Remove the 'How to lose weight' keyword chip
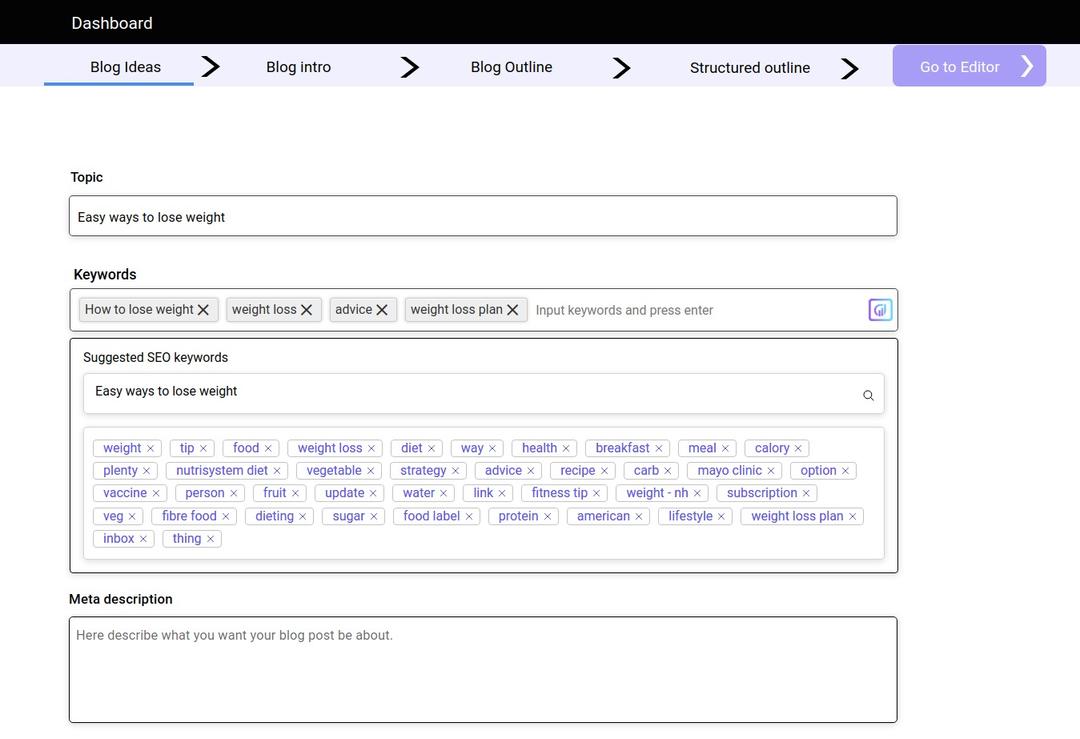This screenshot has height=739, width=1080. 203,310
